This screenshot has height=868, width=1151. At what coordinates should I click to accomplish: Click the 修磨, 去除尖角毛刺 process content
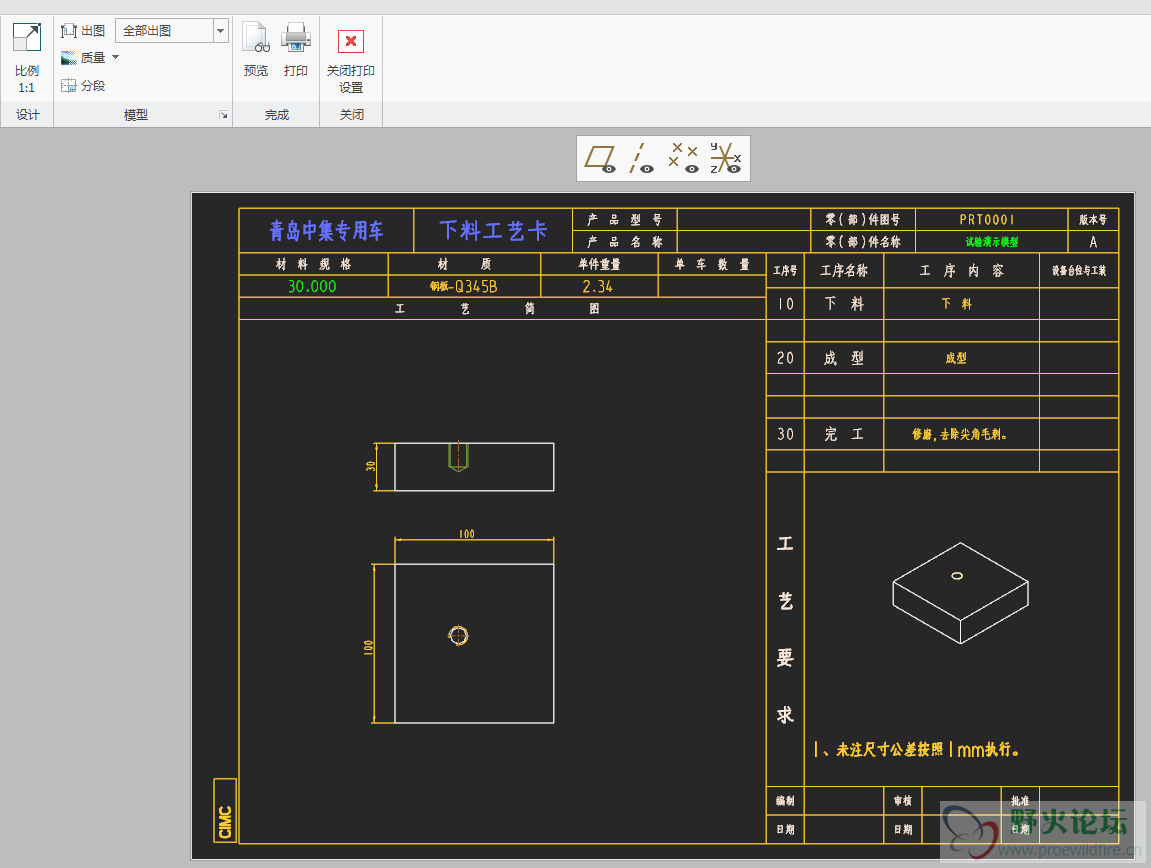pos(960,434)
